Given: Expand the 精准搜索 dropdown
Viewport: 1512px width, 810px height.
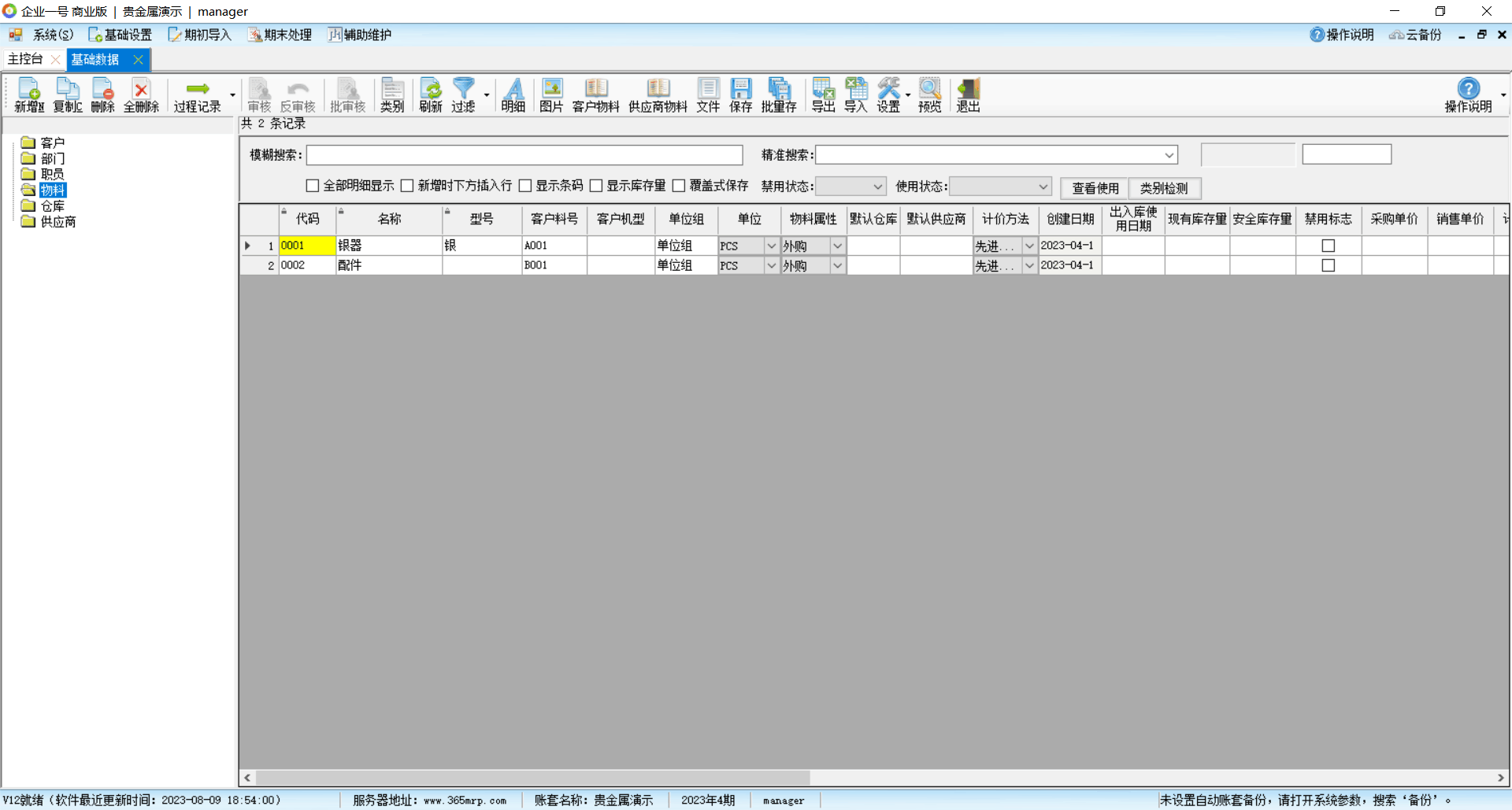Looking at the screenshot, I should pos(1169,155).
